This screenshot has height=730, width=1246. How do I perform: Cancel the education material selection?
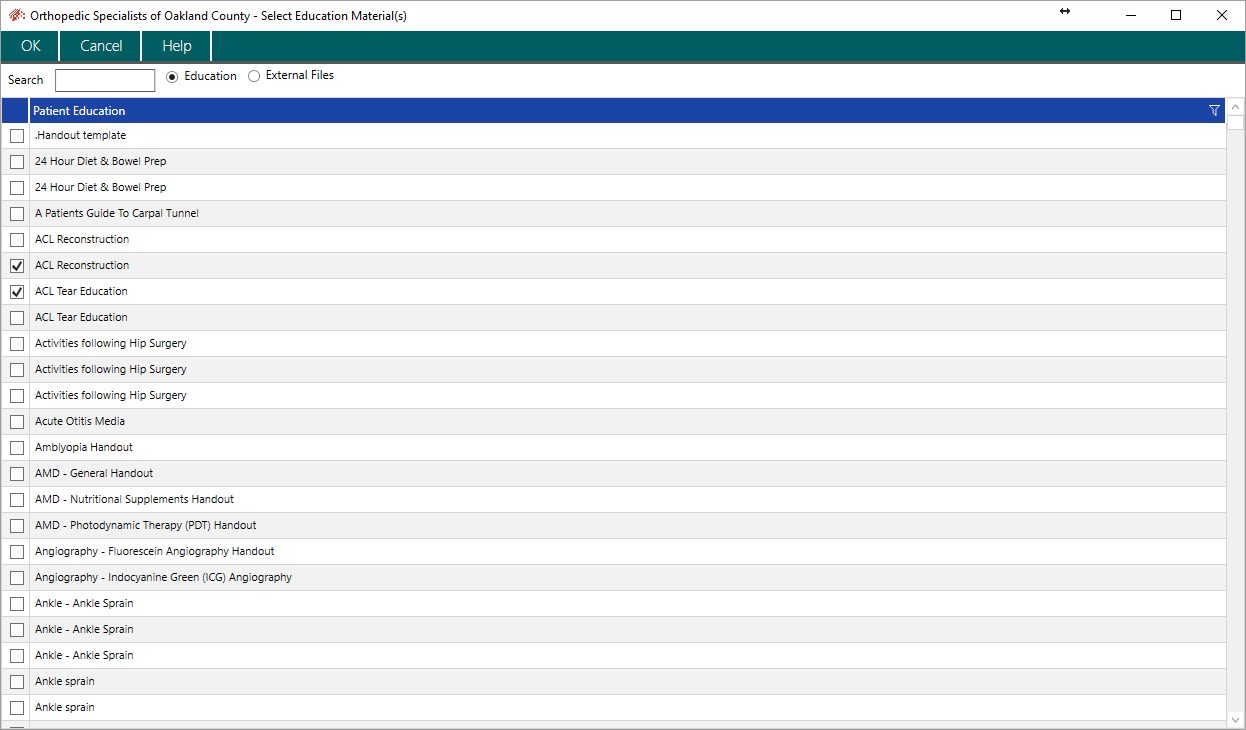pos(101,46)
